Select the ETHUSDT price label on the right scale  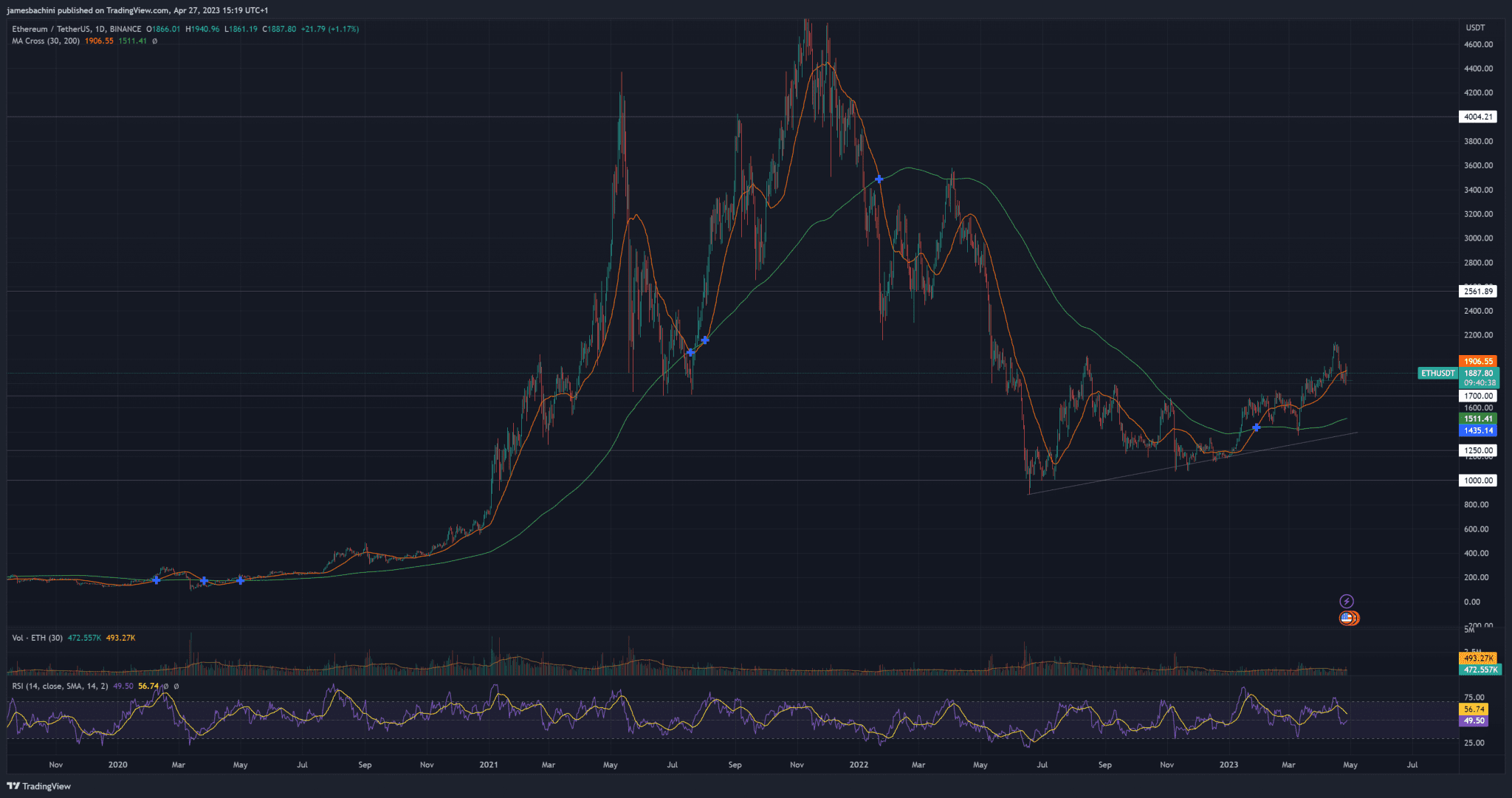click(1437, 373)
